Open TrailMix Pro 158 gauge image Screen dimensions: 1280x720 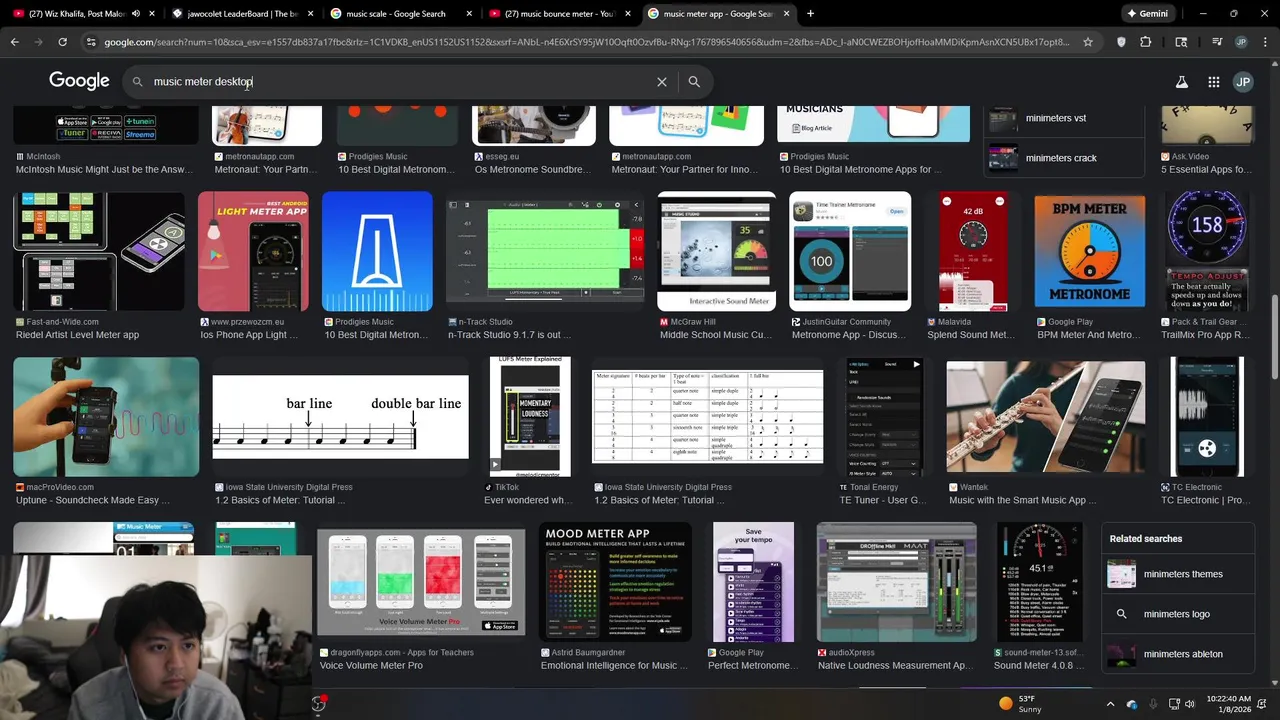tap(1207, 251)
